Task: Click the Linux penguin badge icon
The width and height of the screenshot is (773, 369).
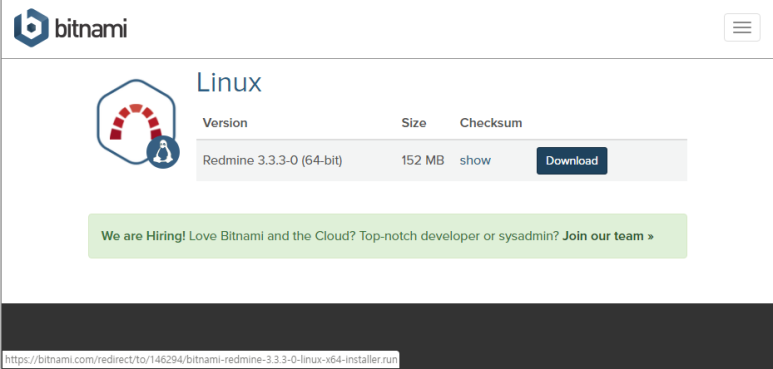Action: click(x=163, y=152)
